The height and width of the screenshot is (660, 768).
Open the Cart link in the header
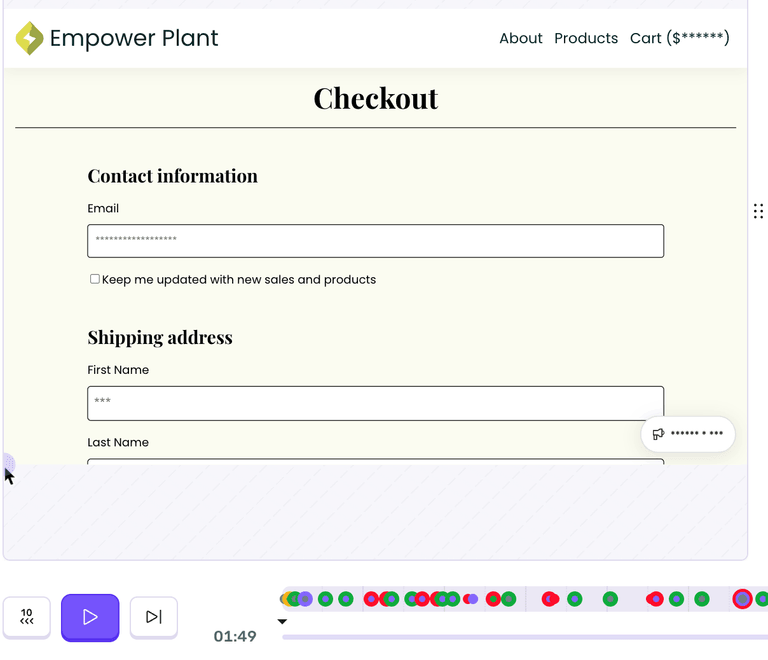(679, 38)
